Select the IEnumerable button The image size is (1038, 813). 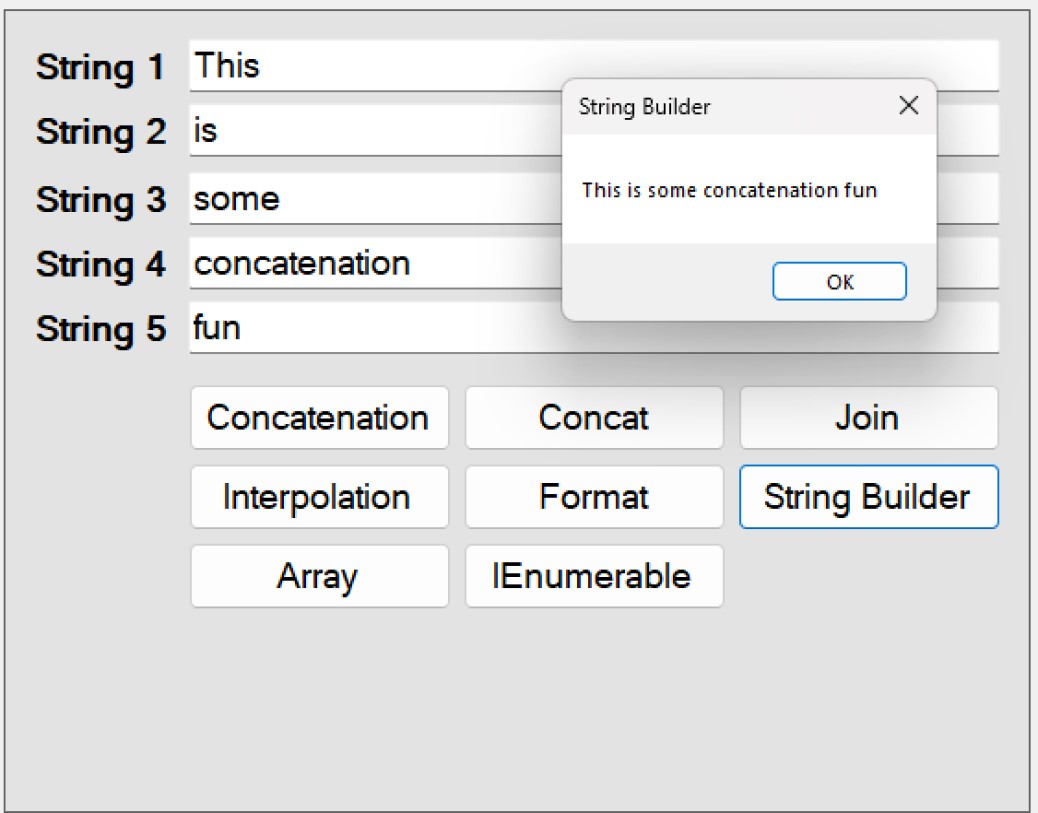click(594, 576)
